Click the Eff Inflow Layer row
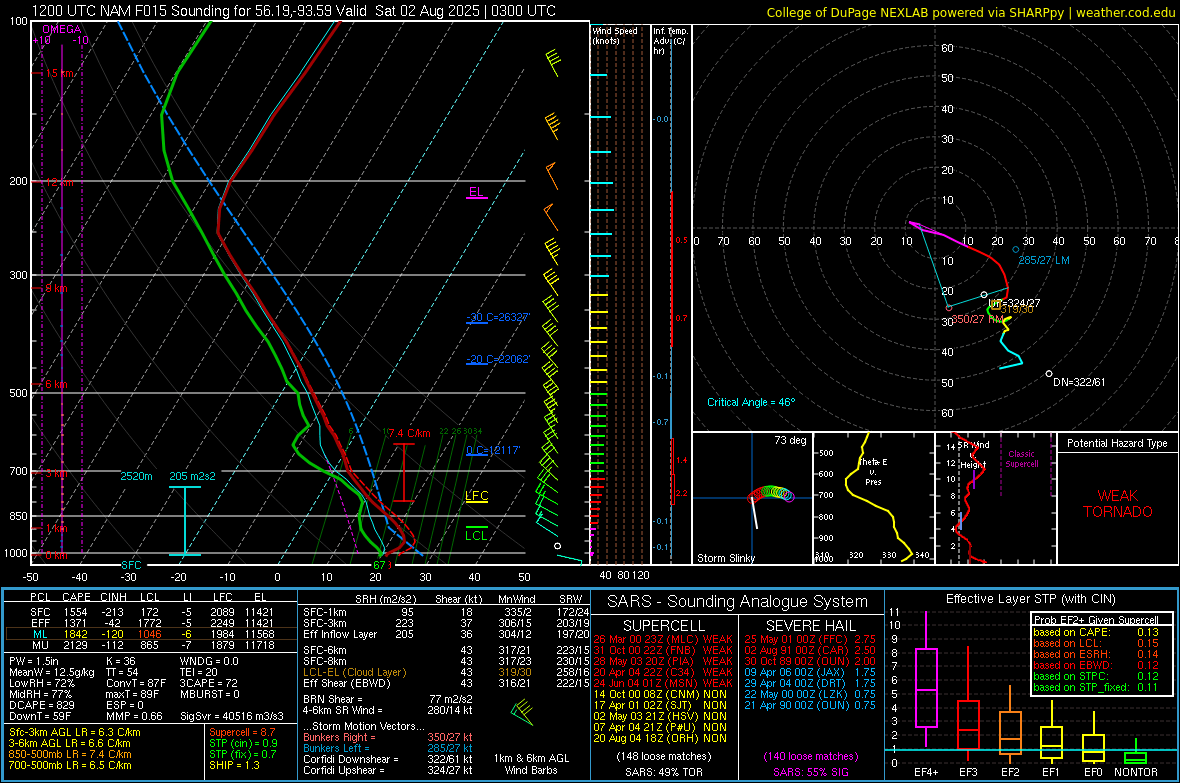The height and width of the screenshot is (783, 1180). point(446,634)
